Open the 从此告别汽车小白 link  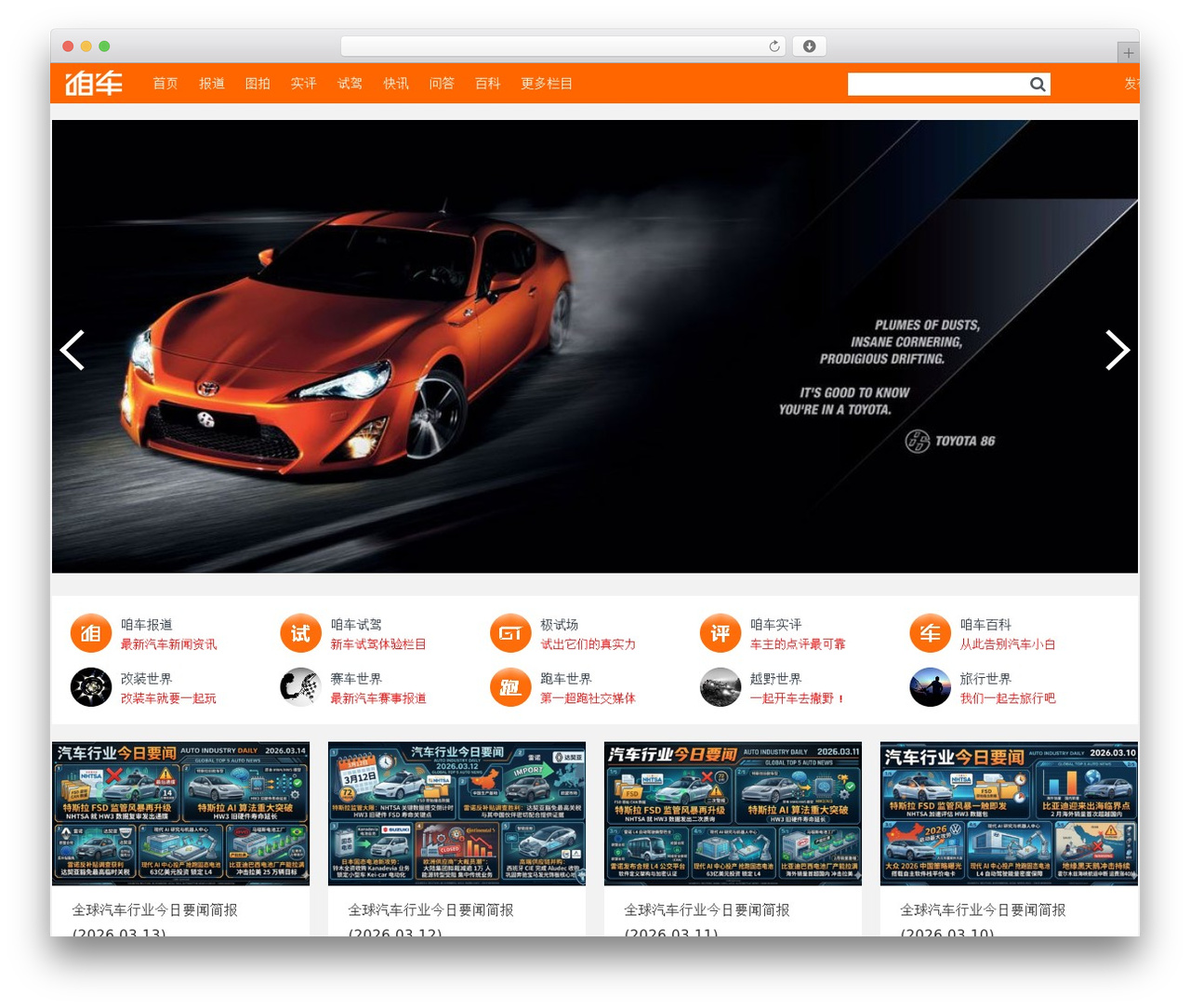[1008, 644]
